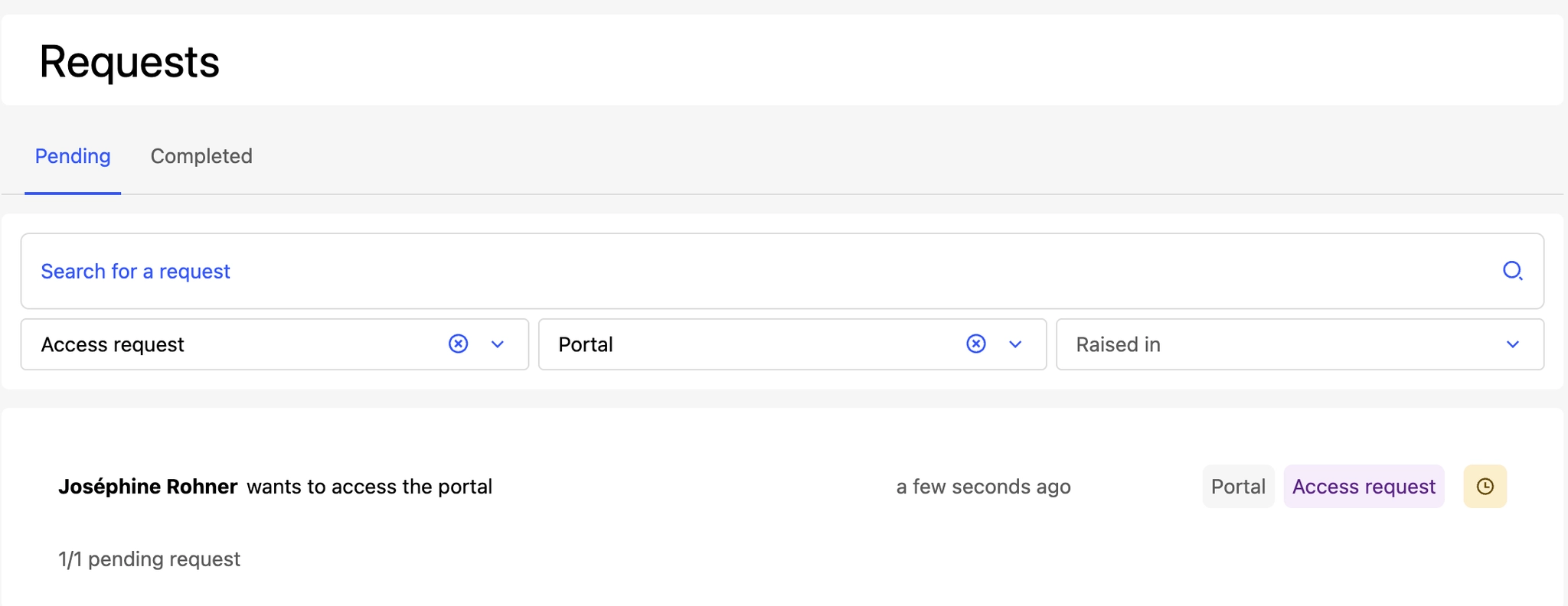Open Joséphine Rohner's access request
This screenshot has height=606, width=1568.
click(782, 487)
